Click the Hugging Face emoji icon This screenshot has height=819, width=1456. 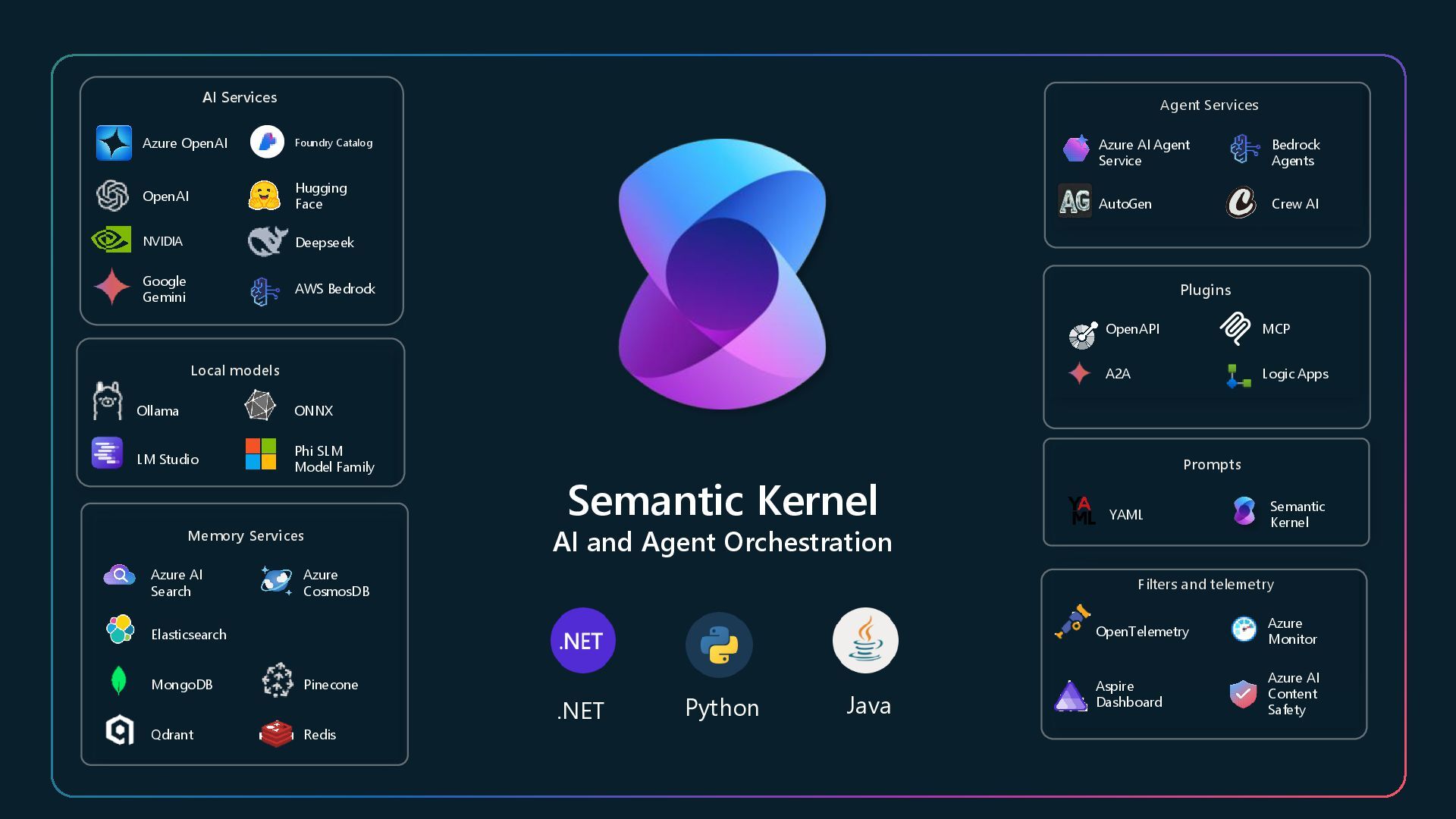point(264,196)
